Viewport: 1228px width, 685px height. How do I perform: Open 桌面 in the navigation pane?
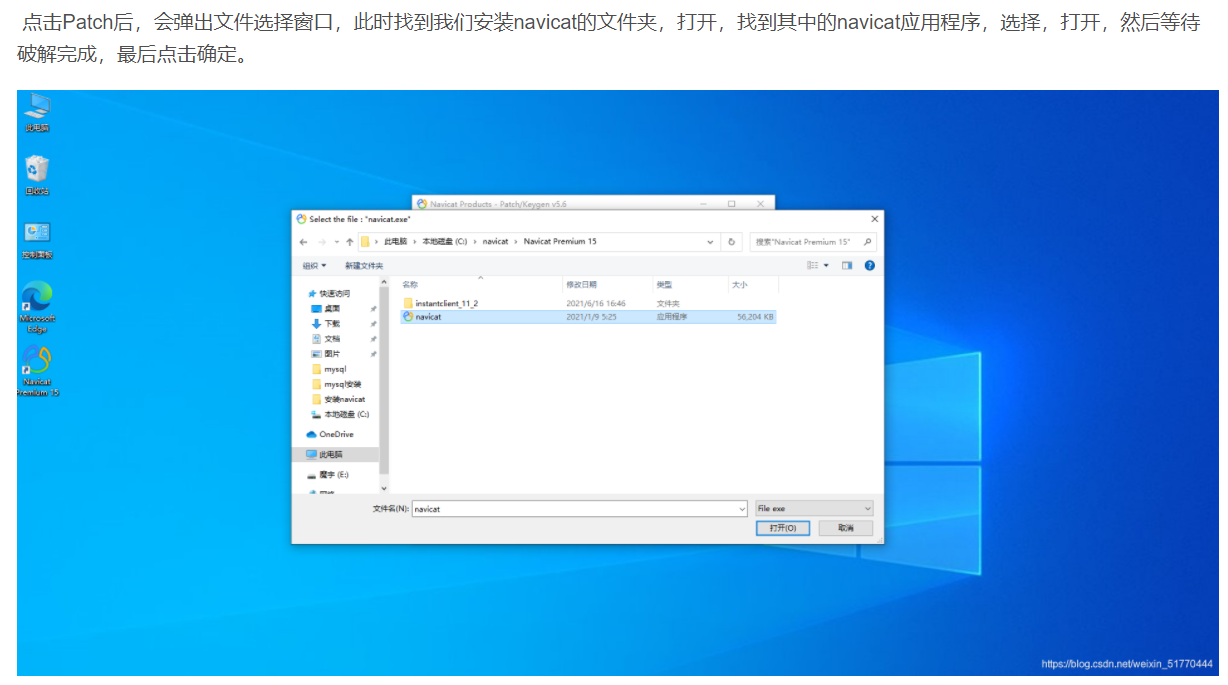point(332,309)
